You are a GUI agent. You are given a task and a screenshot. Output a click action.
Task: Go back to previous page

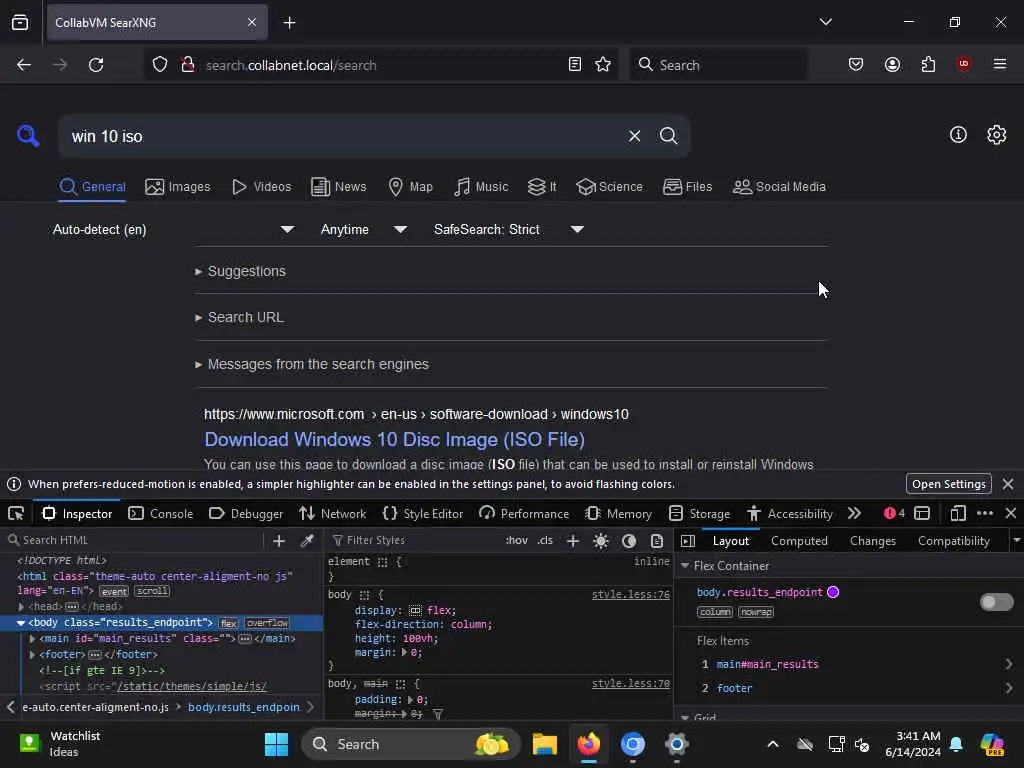[24, 65]
